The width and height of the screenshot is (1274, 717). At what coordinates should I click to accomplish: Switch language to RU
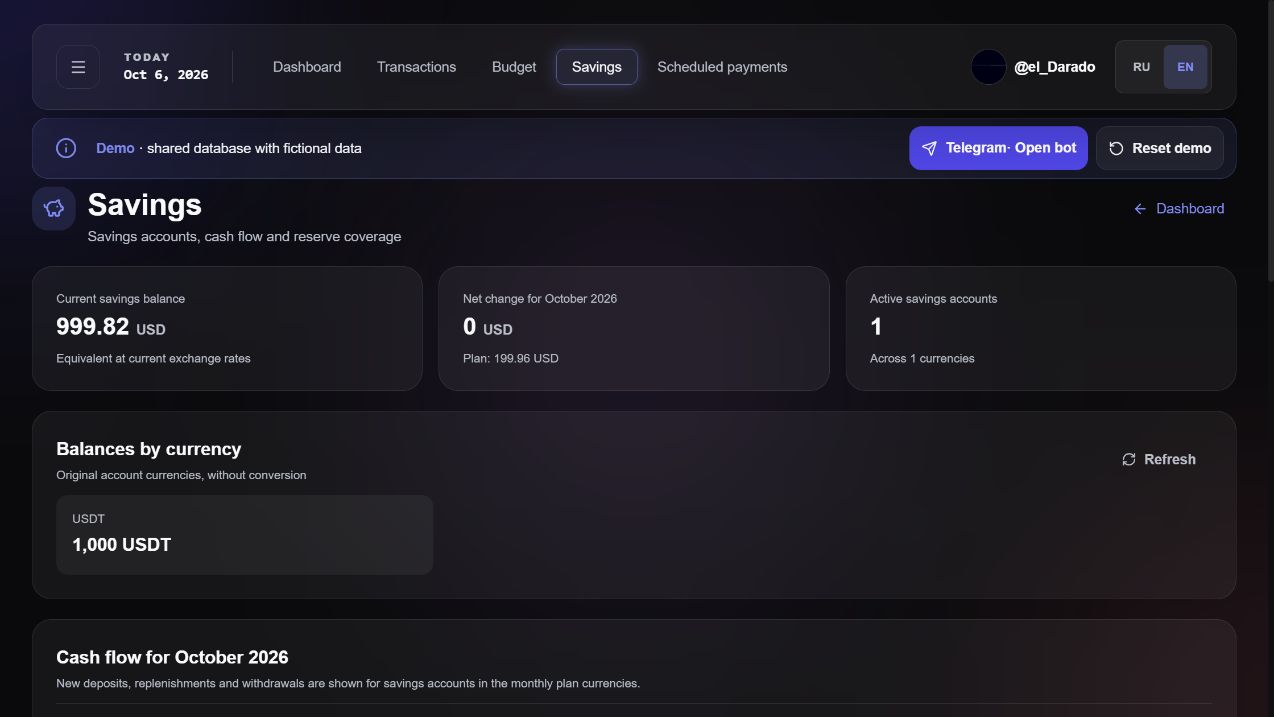pyautogui.click(x=1141, y=67)
